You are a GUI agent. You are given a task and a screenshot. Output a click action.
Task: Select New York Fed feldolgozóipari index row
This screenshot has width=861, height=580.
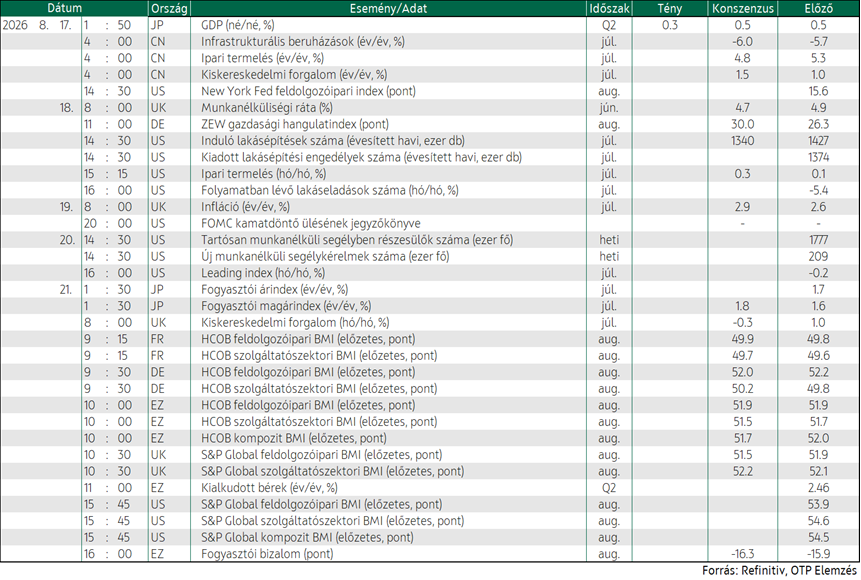308,91
